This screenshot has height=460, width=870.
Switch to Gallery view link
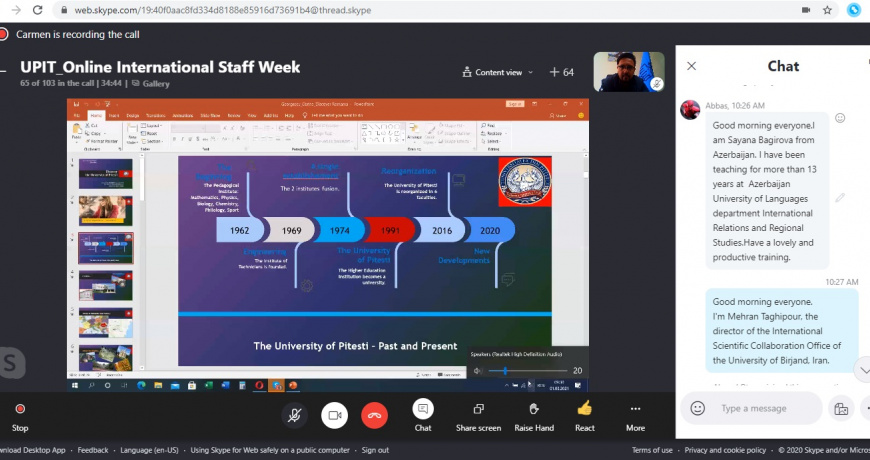click(150, 84)
